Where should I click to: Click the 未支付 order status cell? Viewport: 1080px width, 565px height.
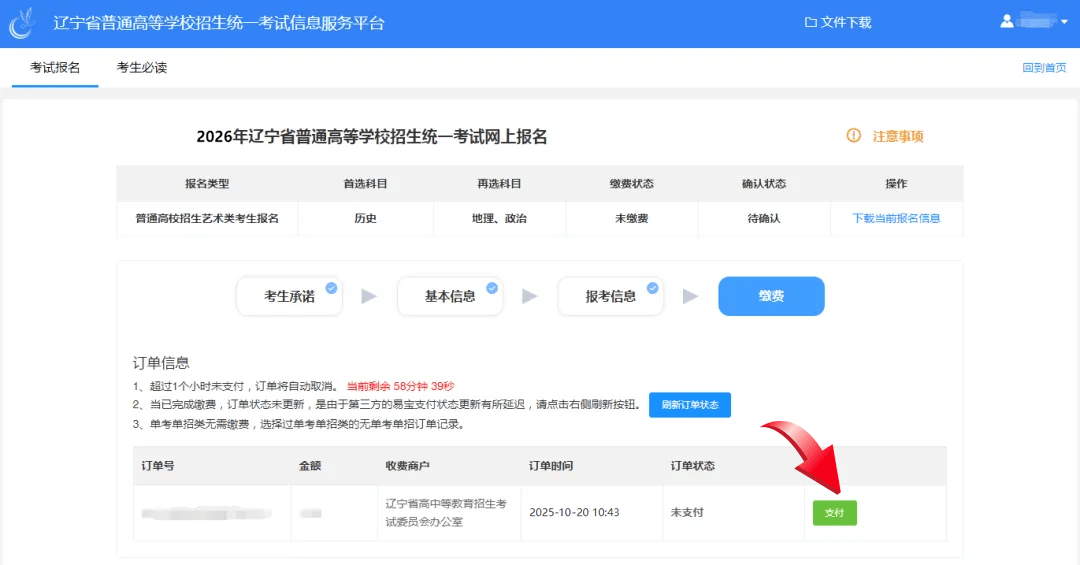tap(687, 513)
